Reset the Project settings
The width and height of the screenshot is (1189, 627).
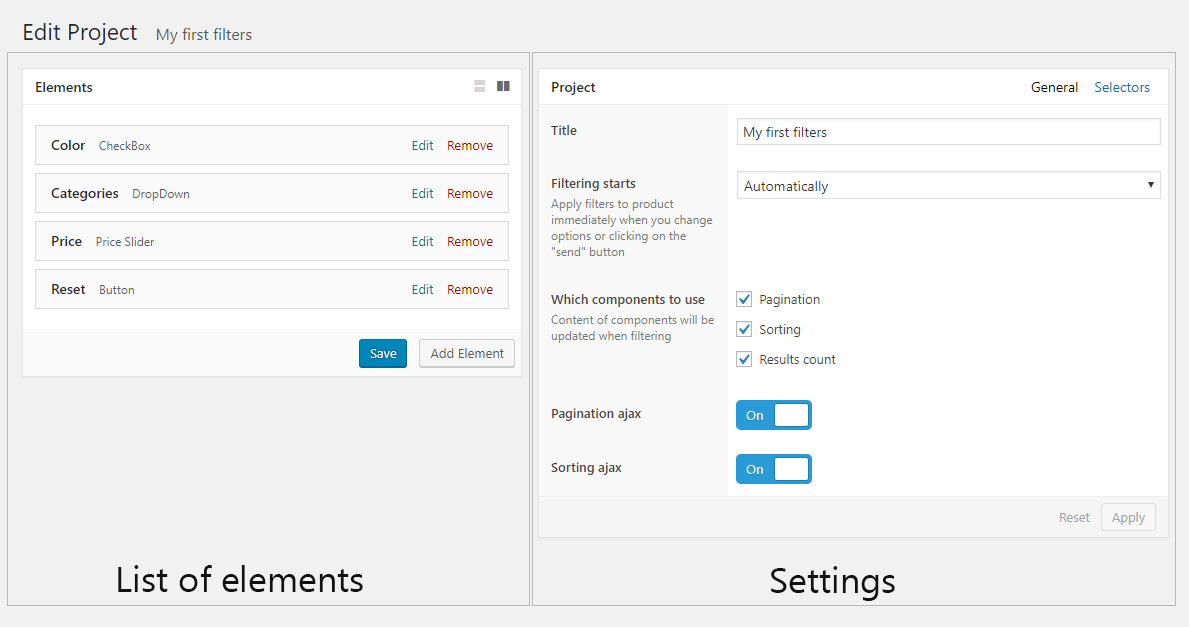[1074, 517]
